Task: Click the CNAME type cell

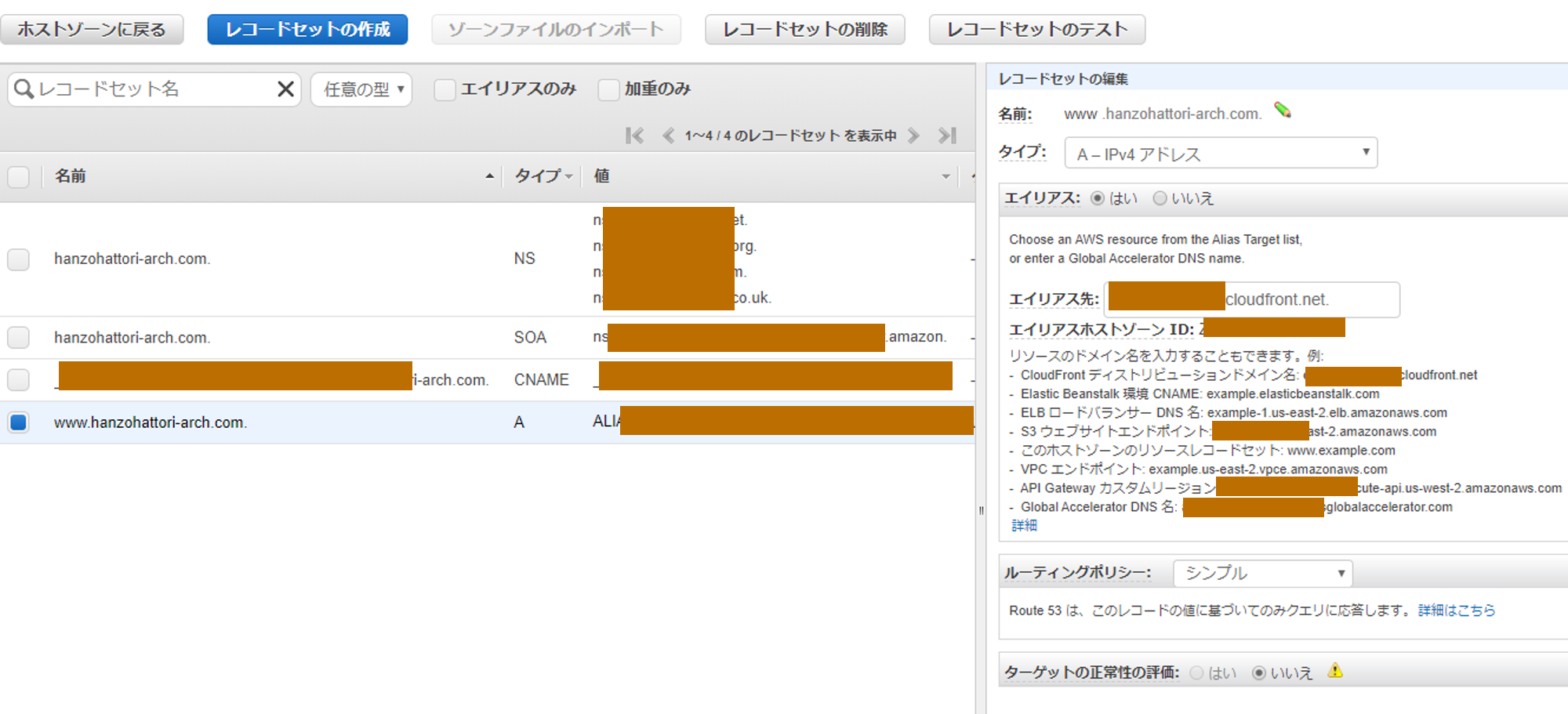Action: [541, 380]
